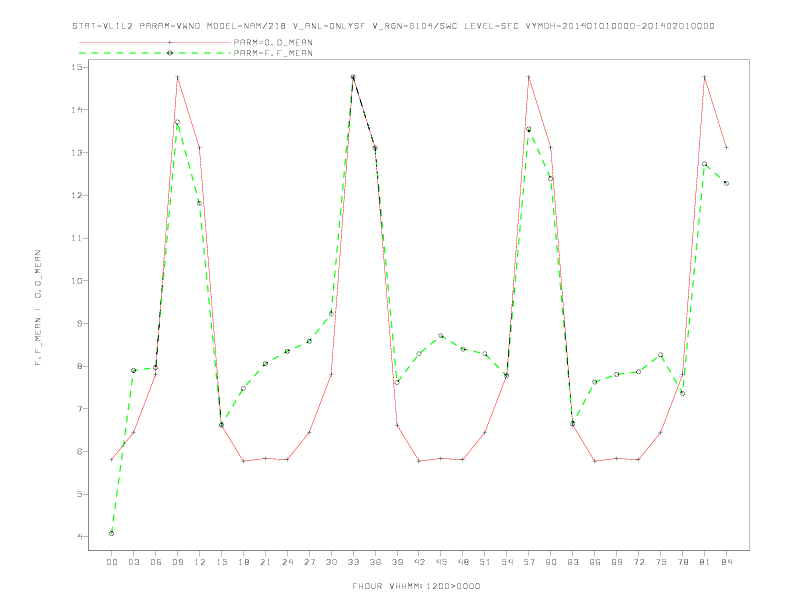Click x-axis forecast hour label 12
The width and height of the screenshot is (792, 612).
coord(200,562)
